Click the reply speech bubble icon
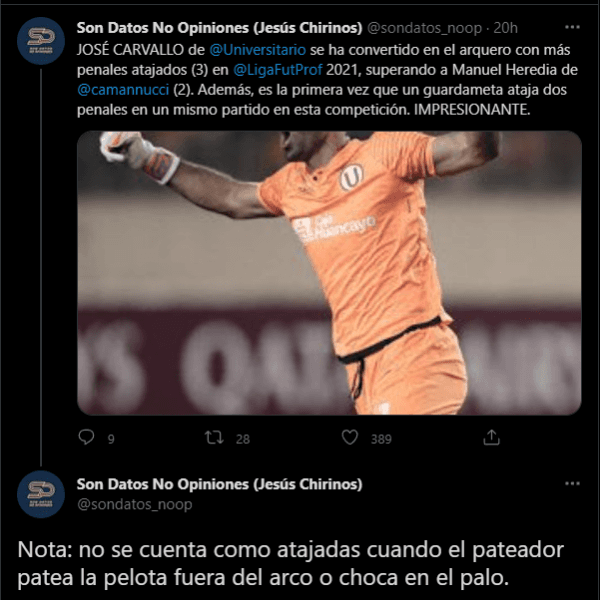This screenshot has height=600, width=600. 86,437
